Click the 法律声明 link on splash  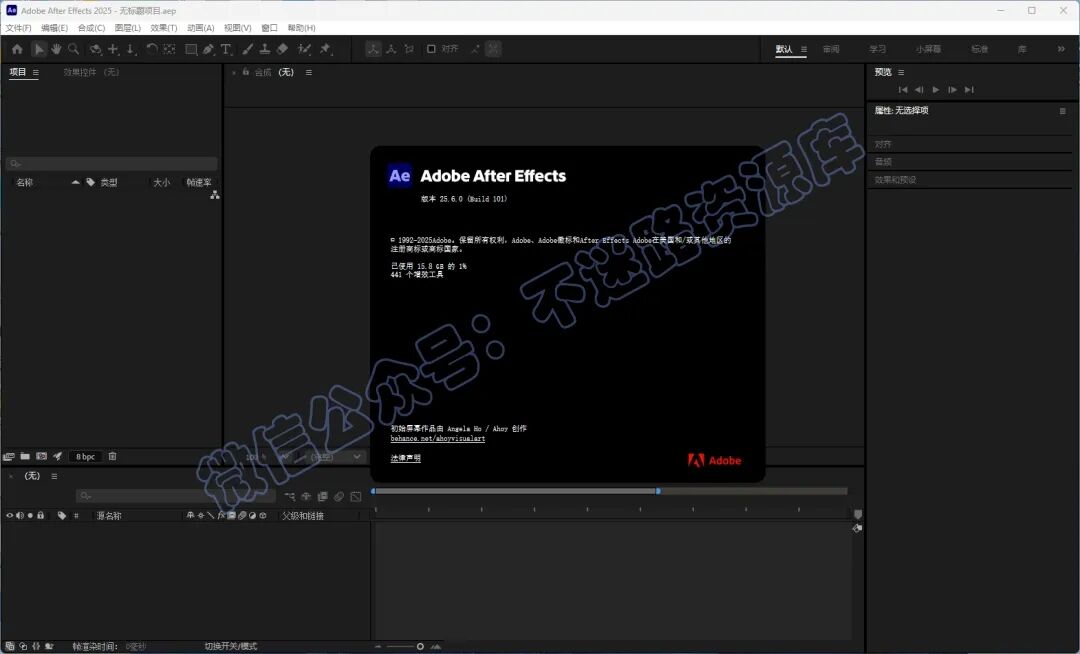[x=406, y=458]
